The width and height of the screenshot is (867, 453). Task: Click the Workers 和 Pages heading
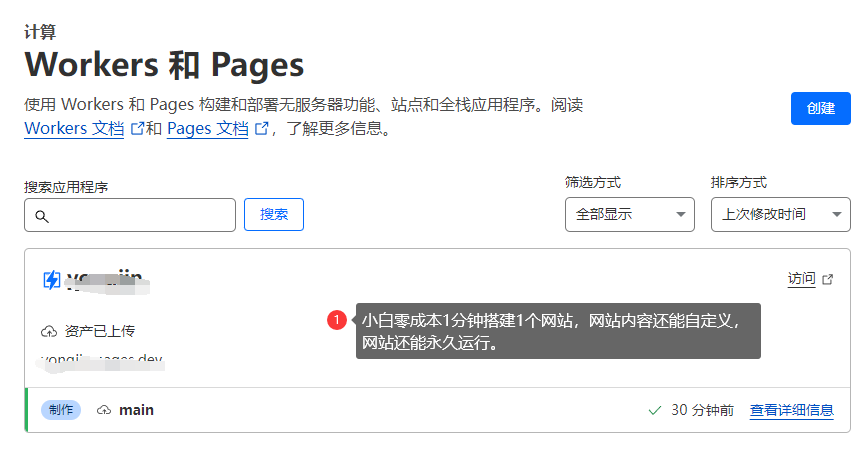tap(164, 65)
